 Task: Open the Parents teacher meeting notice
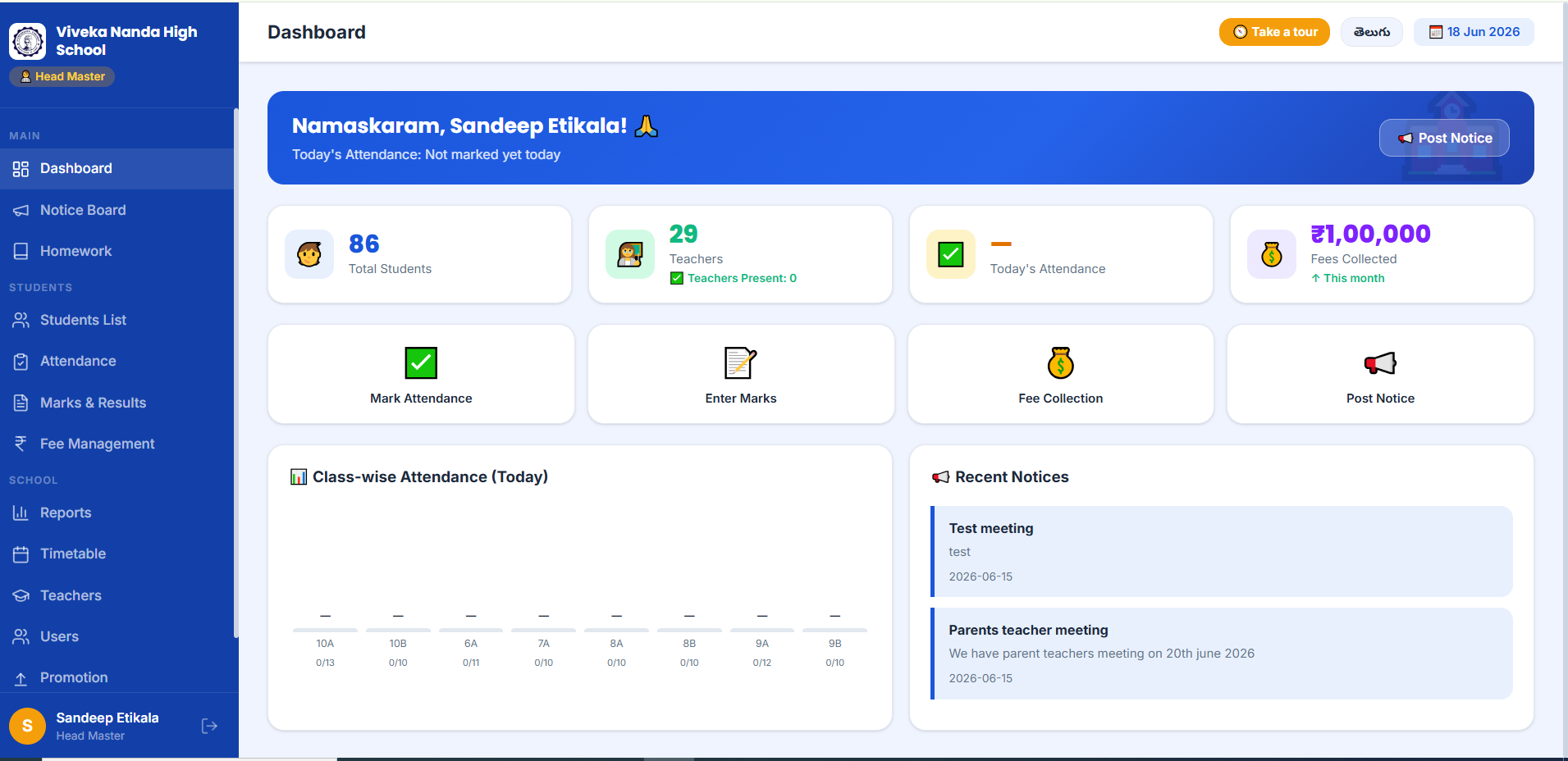tap(1222, 654)
